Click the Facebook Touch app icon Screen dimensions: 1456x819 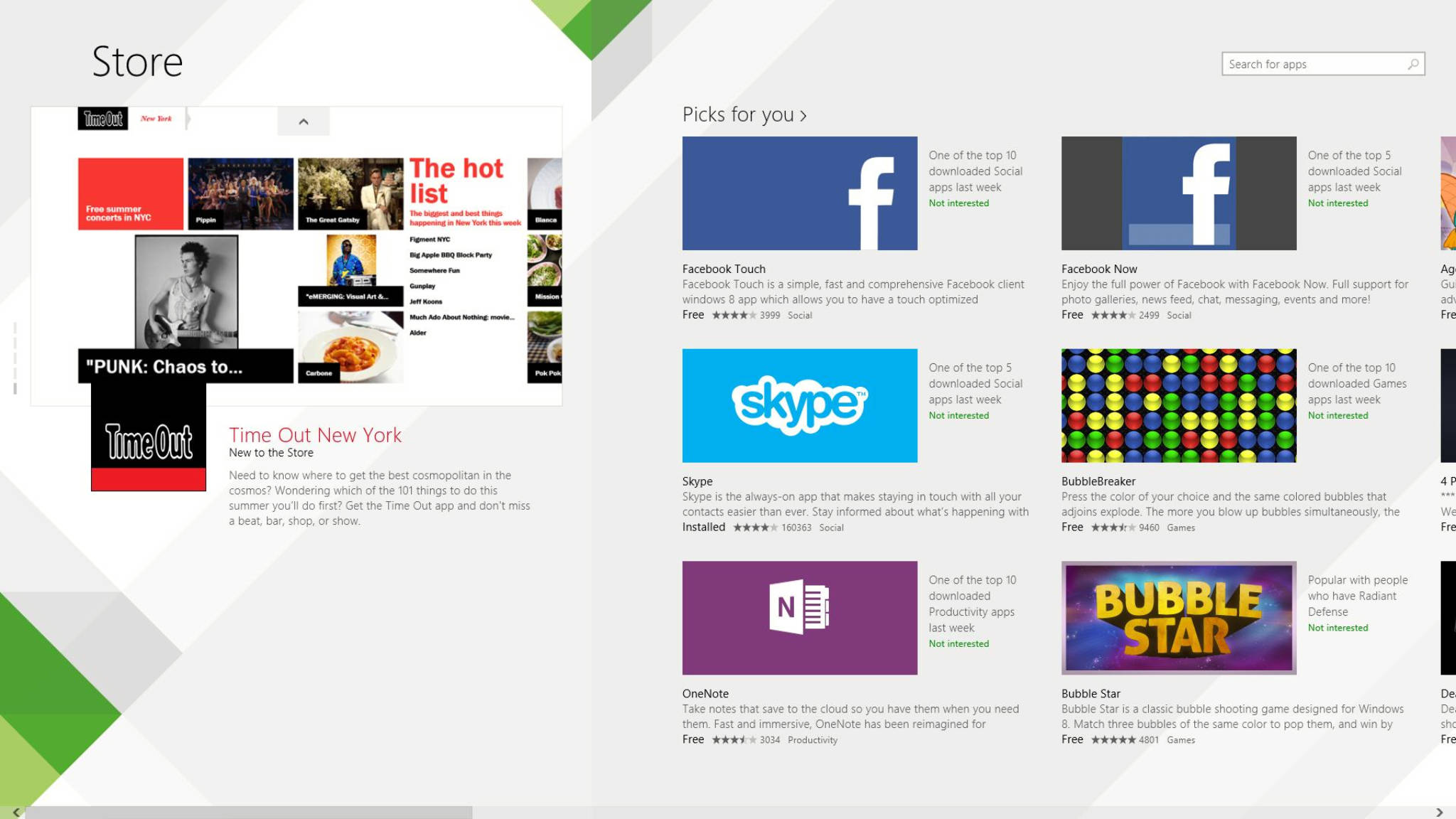pyautogui.click(x=799, y=193)
